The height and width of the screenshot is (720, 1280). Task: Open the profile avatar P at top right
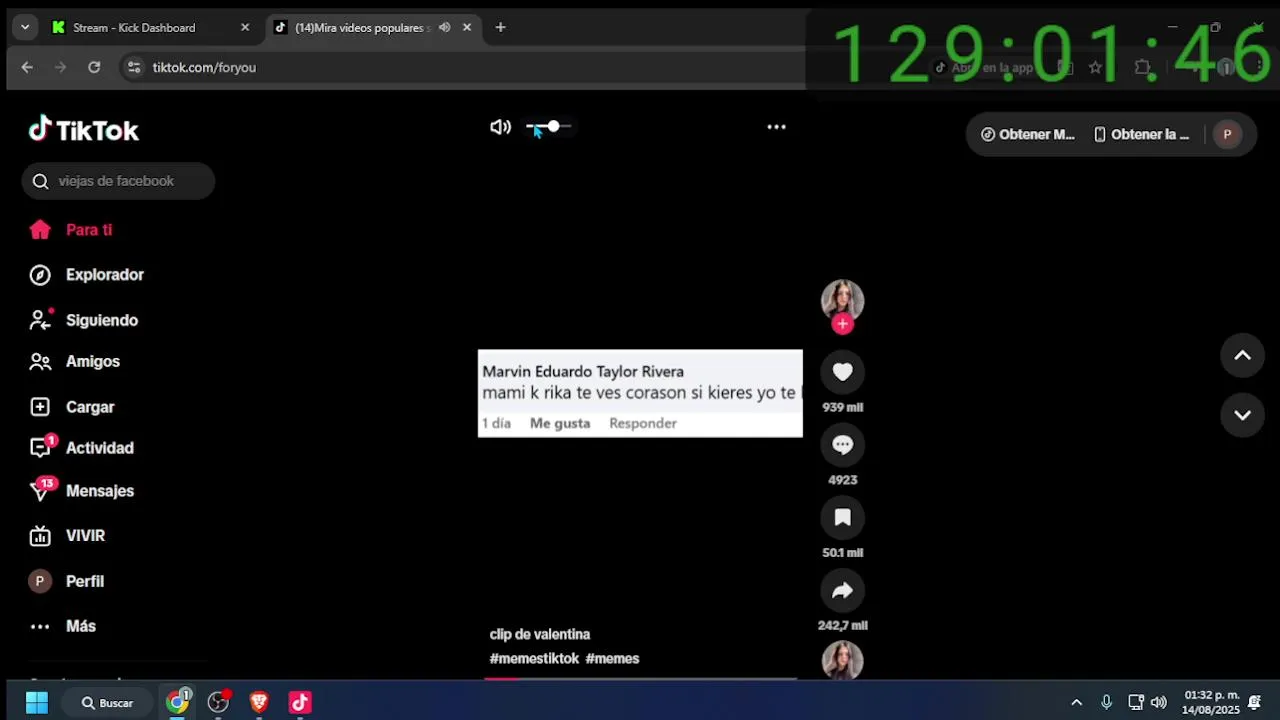click(1227, 134)
